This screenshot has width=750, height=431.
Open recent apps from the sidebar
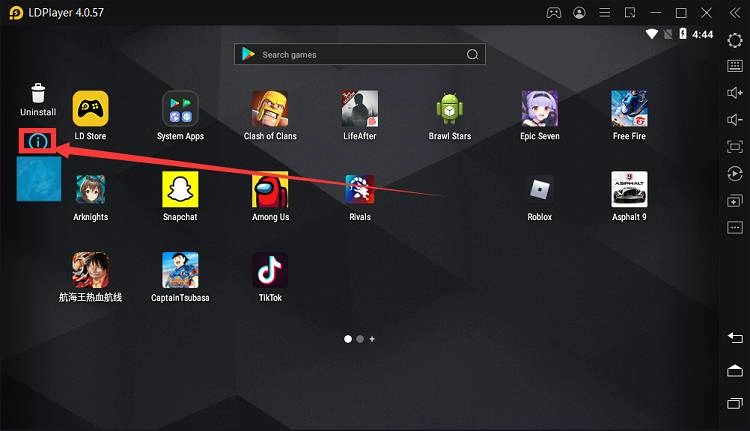pos(735,402)
